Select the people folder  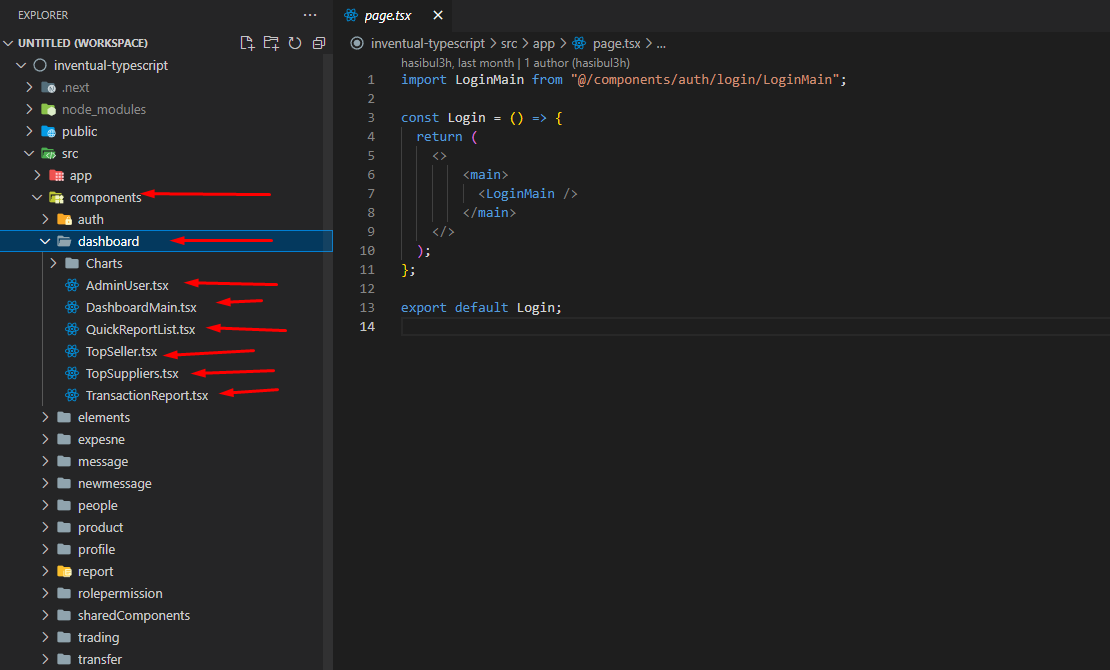coord(98,506)
